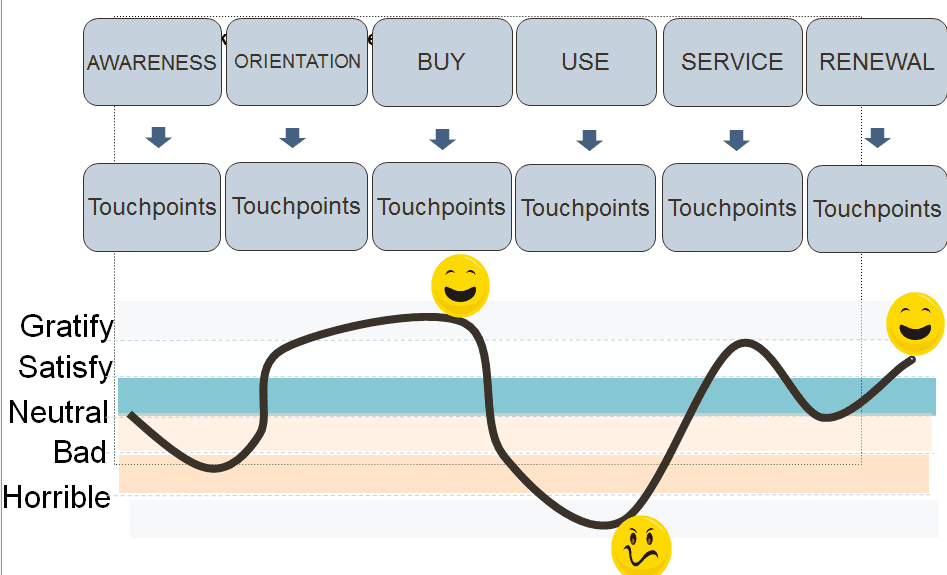
Task: Select the down arrow under SERVICE
Action: (736, 140)
